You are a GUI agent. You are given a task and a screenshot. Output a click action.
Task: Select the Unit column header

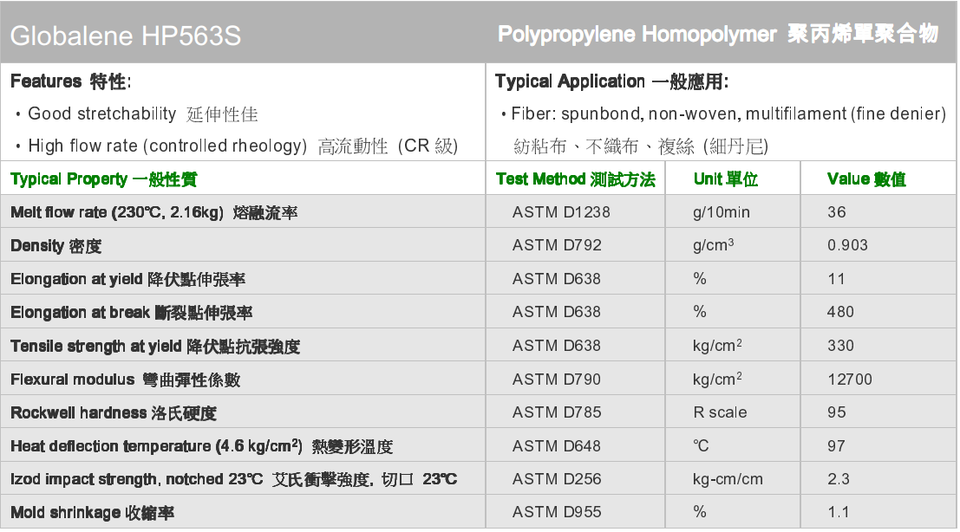725,179
